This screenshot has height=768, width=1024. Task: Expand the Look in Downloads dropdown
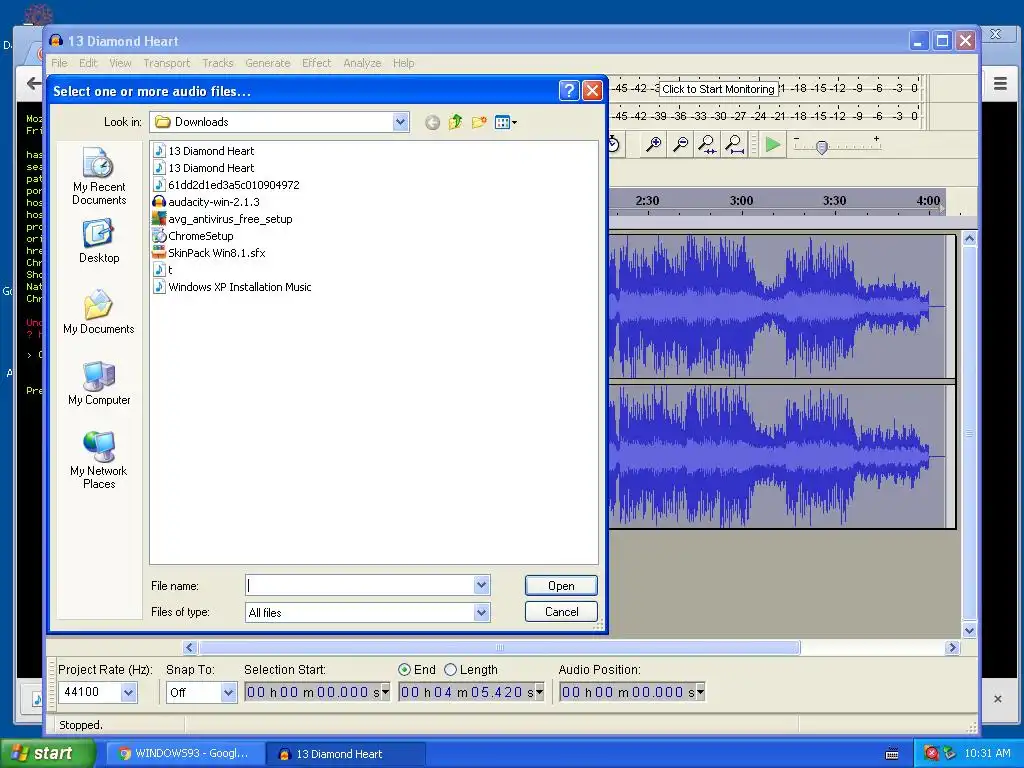tap(400, 121)
